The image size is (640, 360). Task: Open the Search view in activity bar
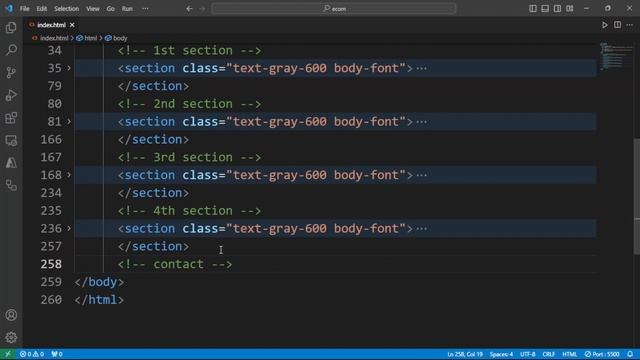[11, 50]
